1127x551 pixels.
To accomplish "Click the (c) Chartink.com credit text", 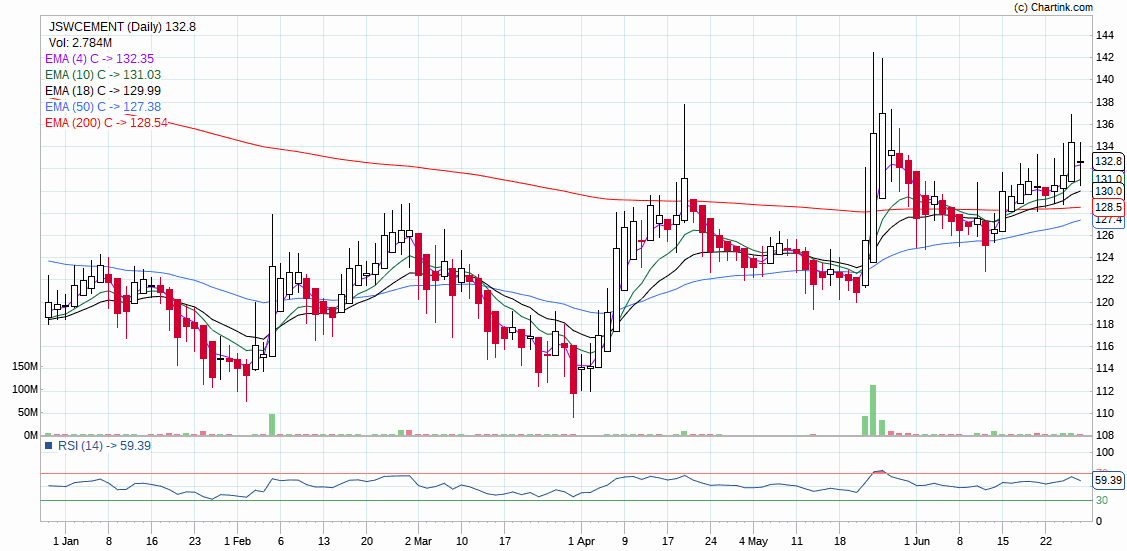I will click(1052, 7).
